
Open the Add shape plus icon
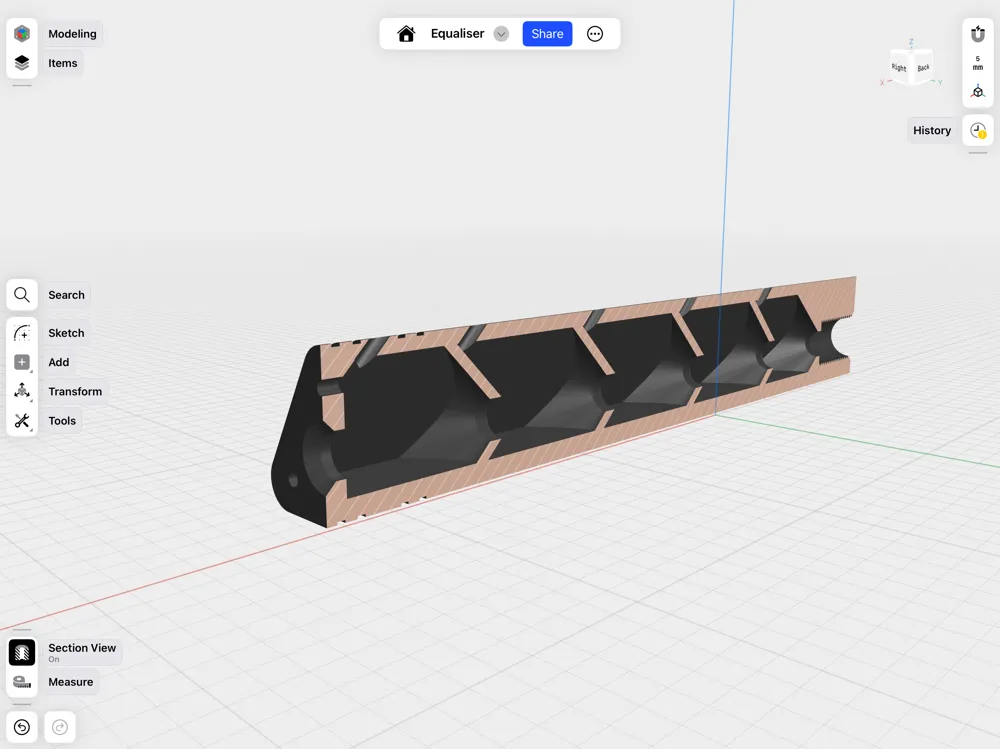tap(22, 362)
